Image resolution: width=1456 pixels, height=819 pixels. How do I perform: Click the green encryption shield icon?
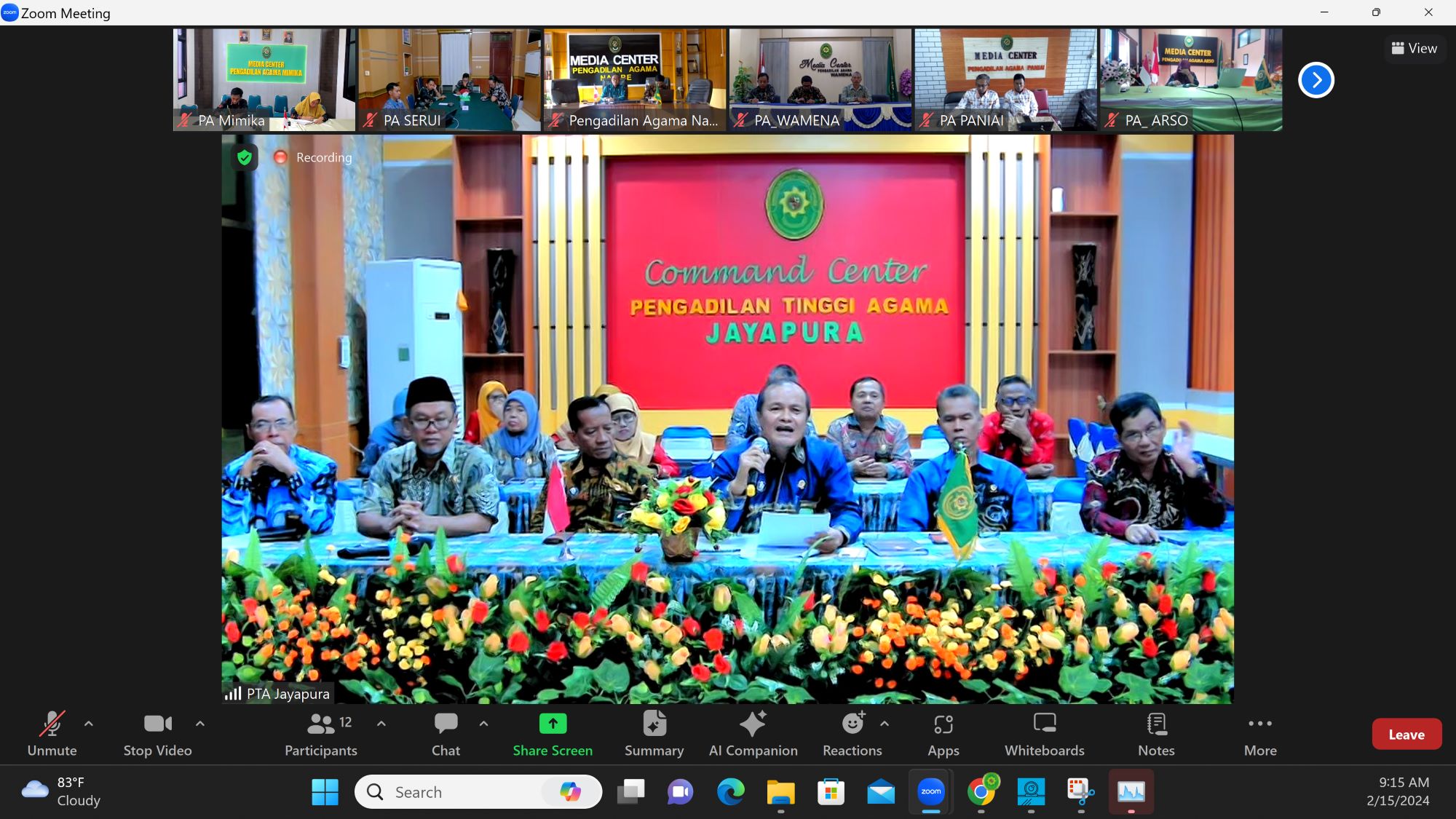click(245, 157)
